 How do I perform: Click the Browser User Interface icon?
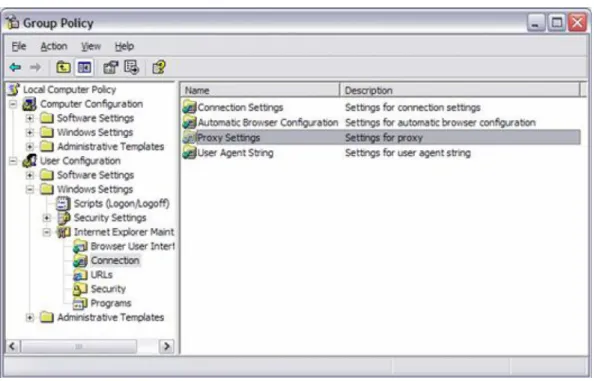(x=80, y=246)
